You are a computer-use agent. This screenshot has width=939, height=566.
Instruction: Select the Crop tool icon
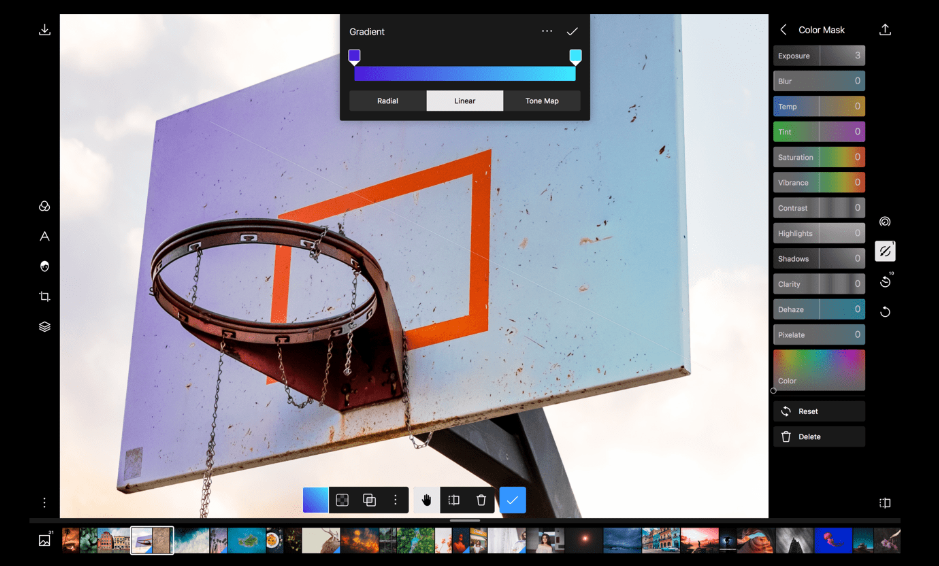[x=44, y=296]
